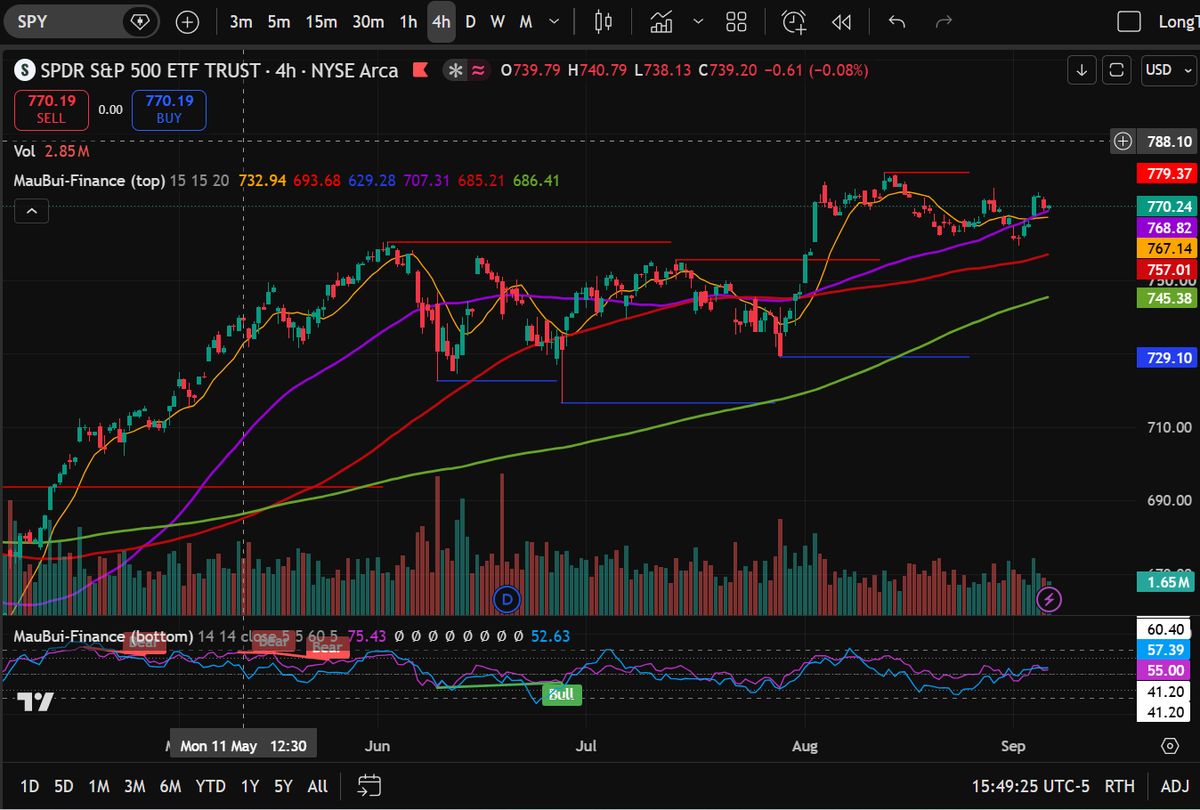Click the down-arrow button near USD
The height and width of the screenshot is (810, 1200).
(x=1082, y=70)
